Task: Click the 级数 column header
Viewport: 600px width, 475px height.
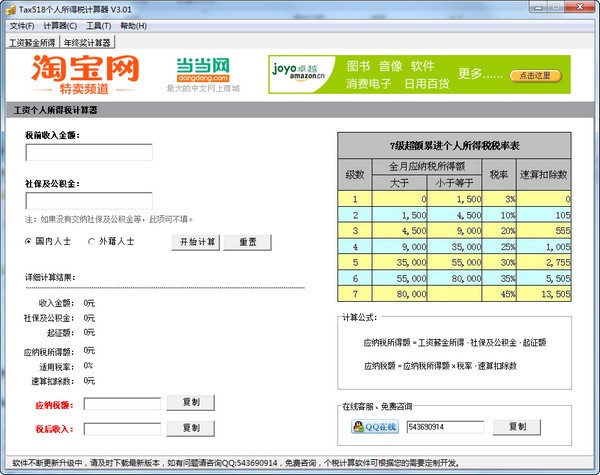Action: pyautogui.click(x=355, y=175)
